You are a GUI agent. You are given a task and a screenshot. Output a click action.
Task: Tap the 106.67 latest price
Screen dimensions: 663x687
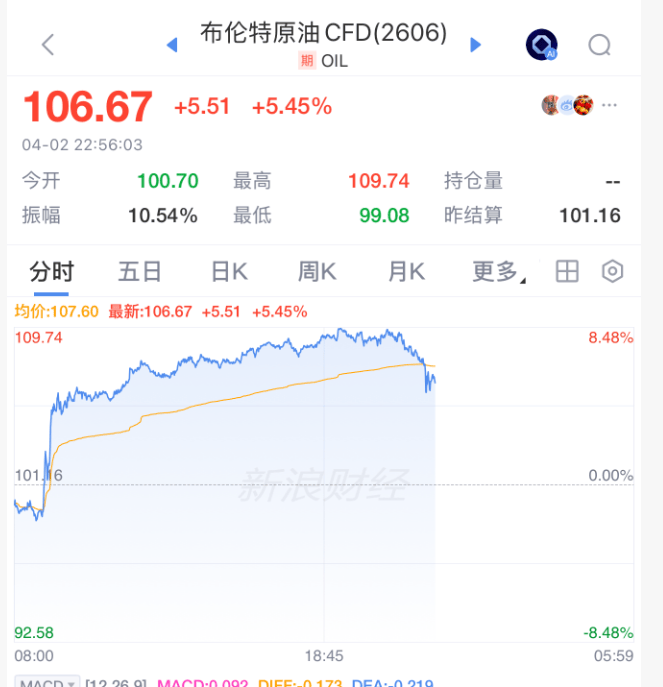[88, 106]
